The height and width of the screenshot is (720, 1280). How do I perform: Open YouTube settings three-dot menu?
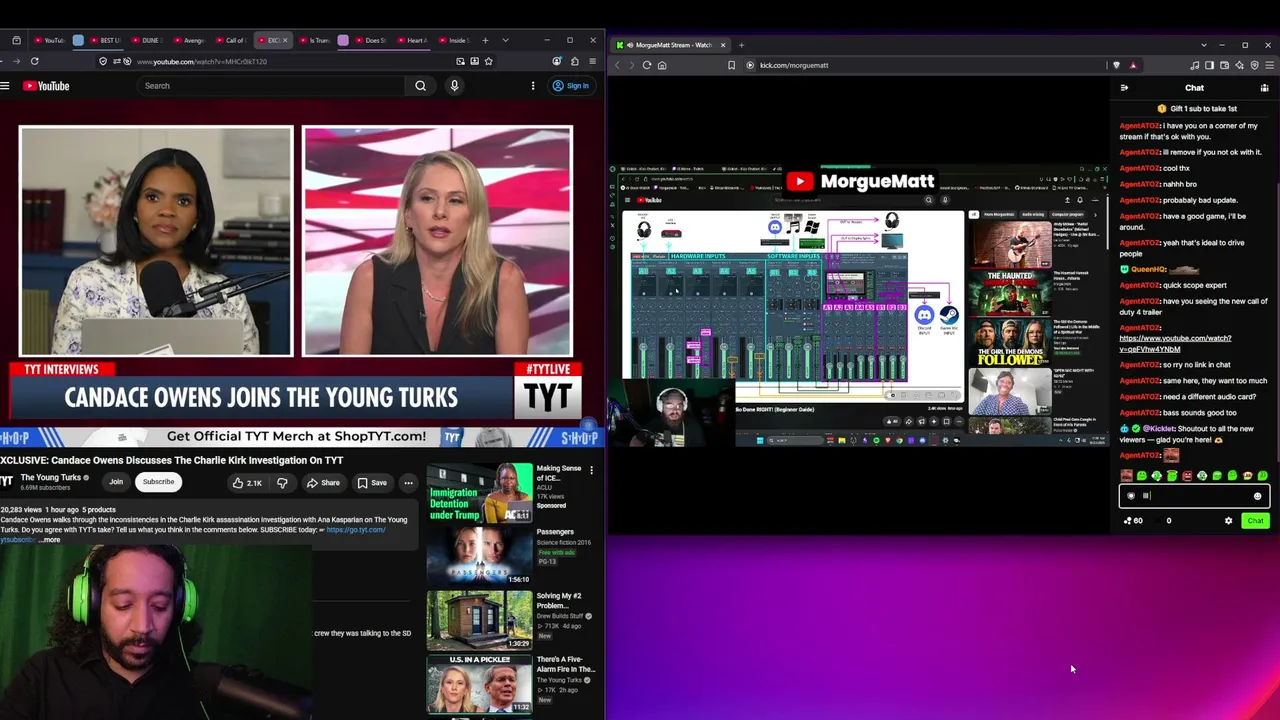tap(533, 86)
